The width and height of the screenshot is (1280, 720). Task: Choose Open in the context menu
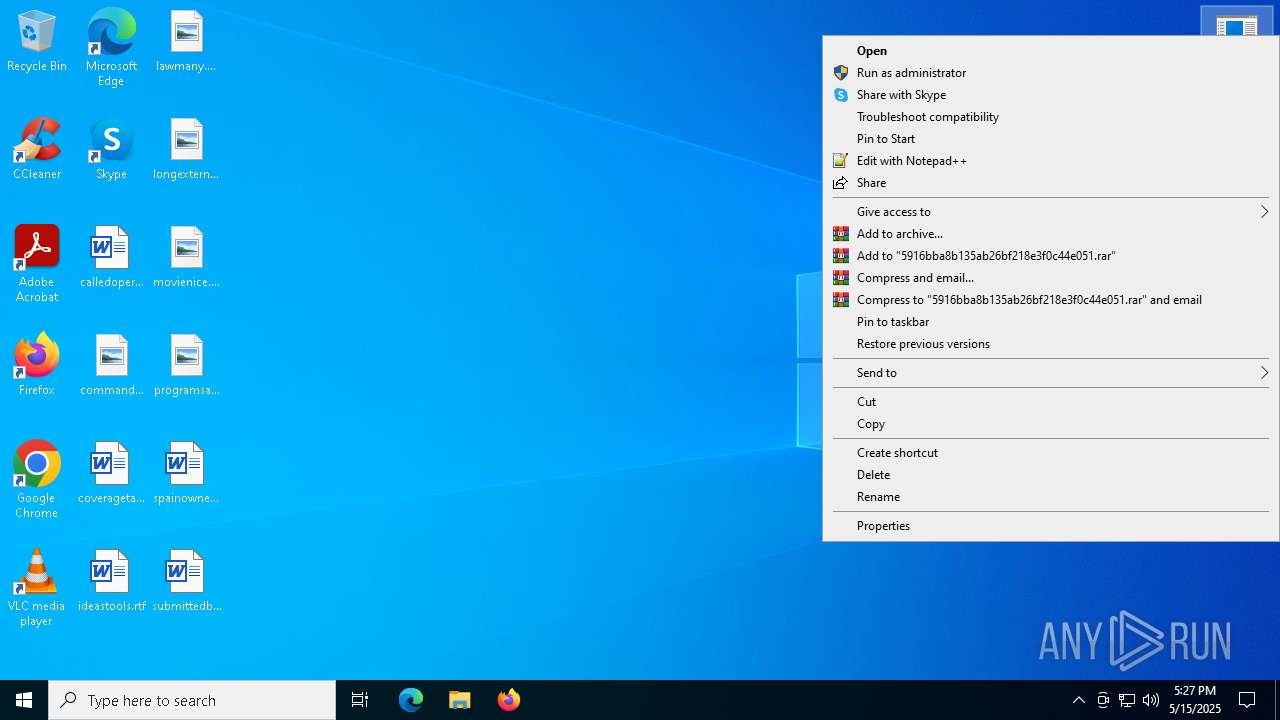[x=1050, y=51]
